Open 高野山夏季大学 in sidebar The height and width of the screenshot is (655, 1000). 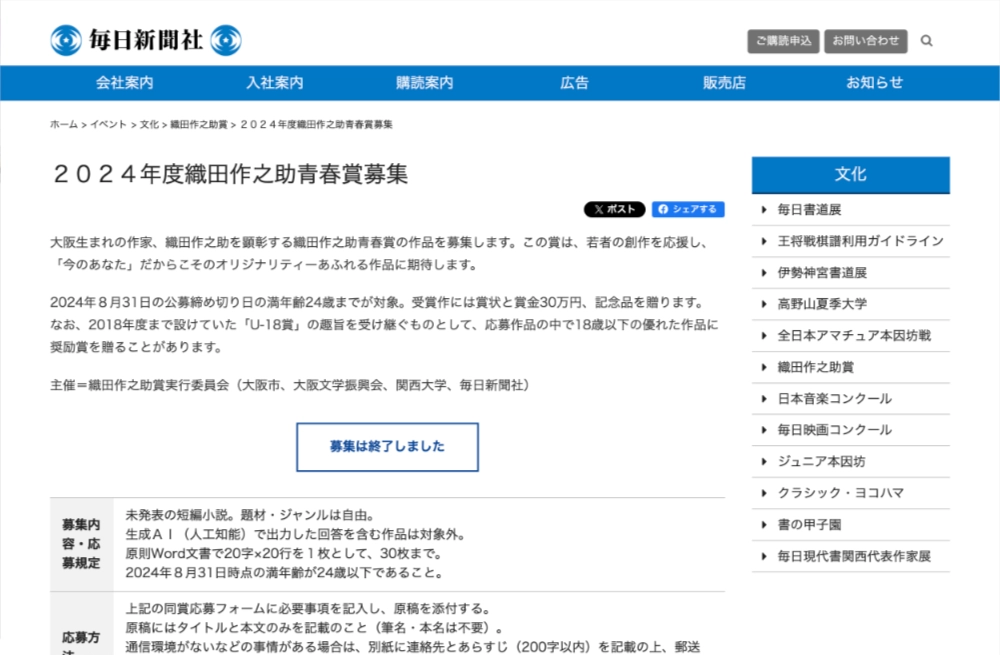[x=821, y=304]
